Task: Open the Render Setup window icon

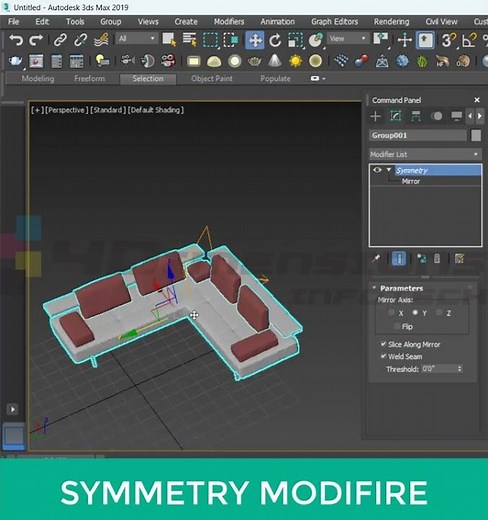Action: coord(36,61)
